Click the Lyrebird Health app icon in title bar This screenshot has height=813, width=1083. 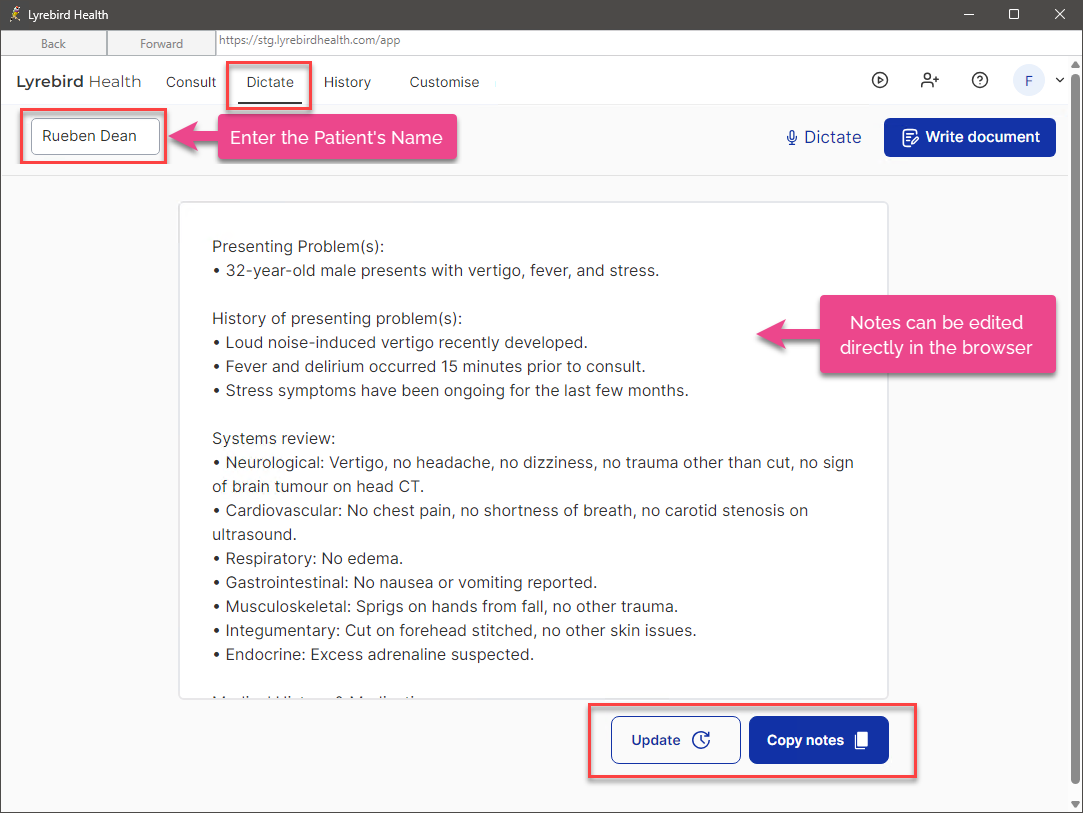tap(15, 15)
